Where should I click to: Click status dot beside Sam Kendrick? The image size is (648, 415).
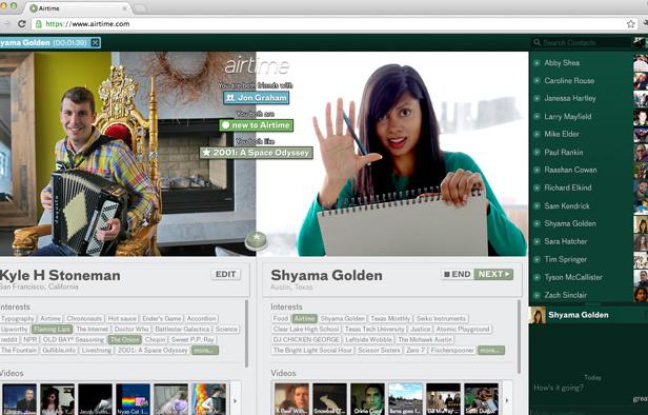click(536, 206)
